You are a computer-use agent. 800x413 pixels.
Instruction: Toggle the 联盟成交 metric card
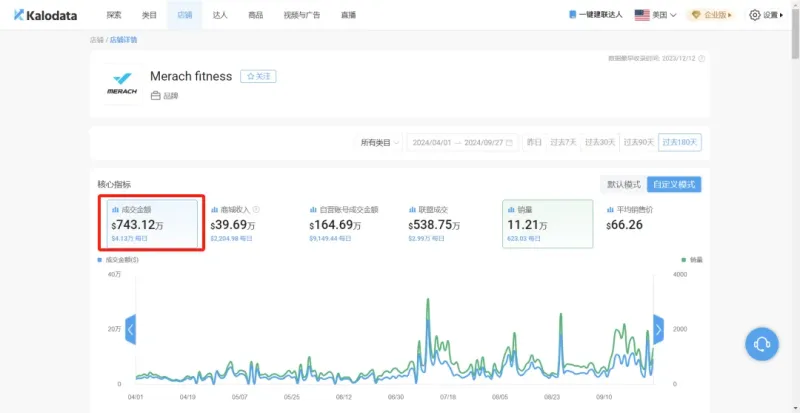coord(446,224)
